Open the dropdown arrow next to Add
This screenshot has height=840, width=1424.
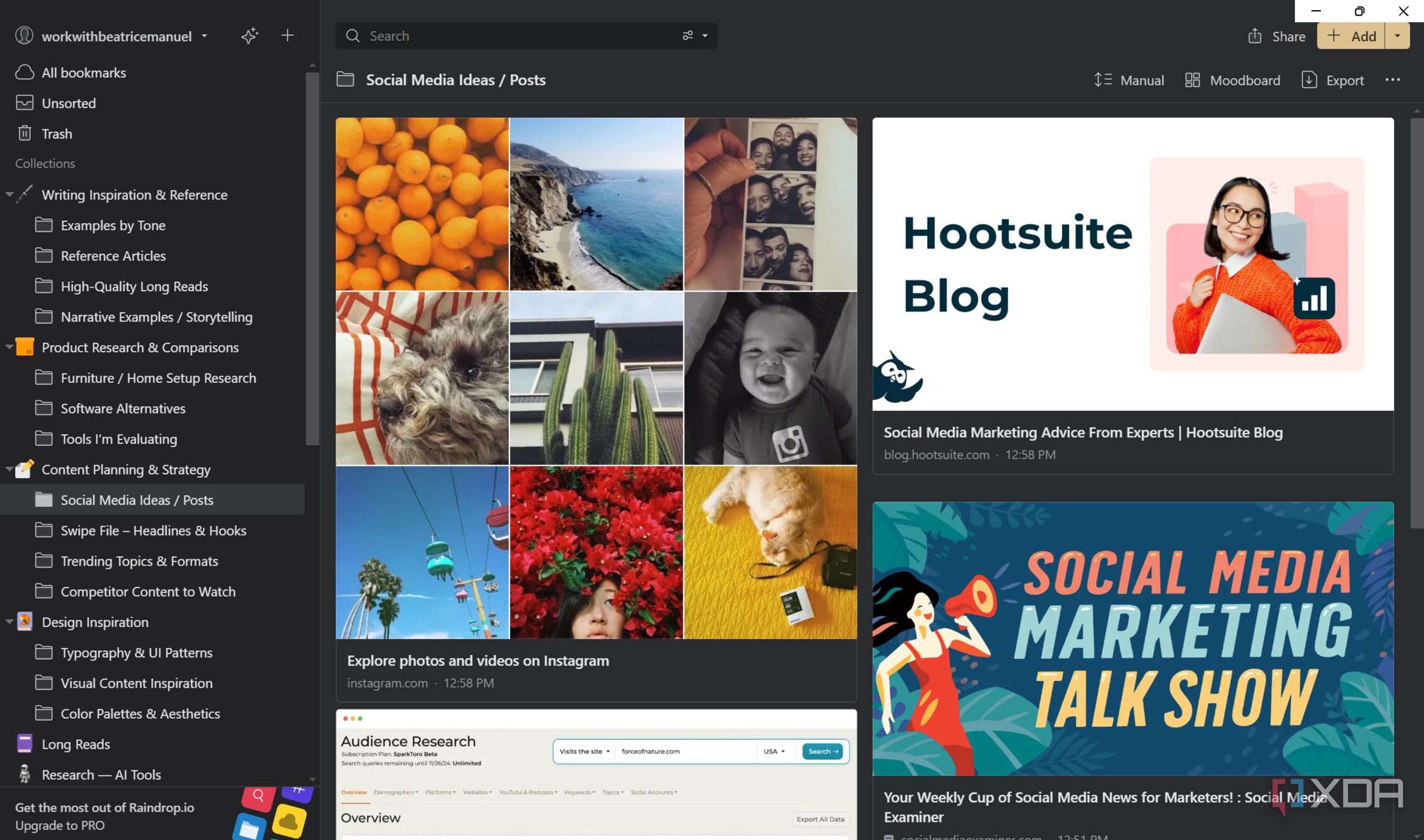pyautogui.click(x=1397, y=36)
